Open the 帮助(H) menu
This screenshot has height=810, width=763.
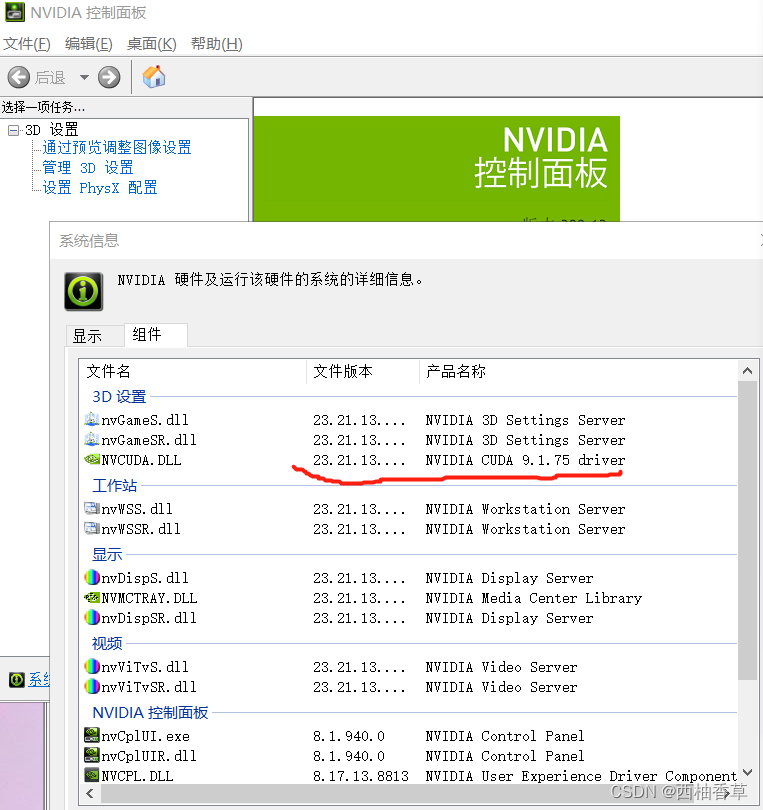click(216, 44)
